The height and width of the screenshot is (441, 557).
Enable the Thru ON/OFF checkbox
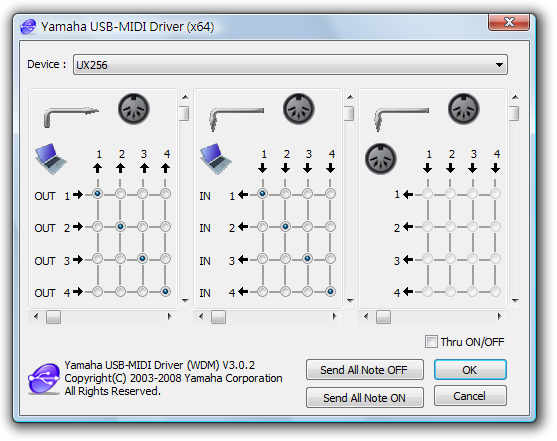click(x=431, y=341)
